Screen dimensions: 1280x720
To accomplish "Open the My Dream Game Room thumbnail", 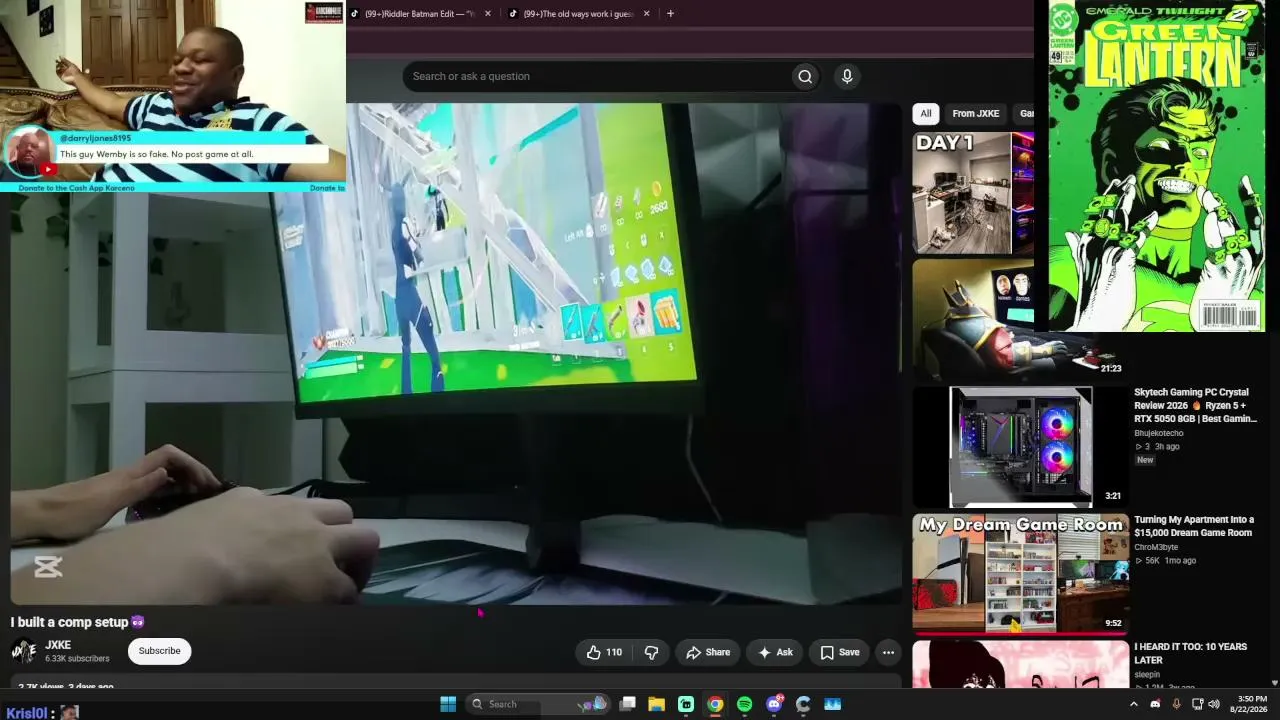I will pos(1021,574).
